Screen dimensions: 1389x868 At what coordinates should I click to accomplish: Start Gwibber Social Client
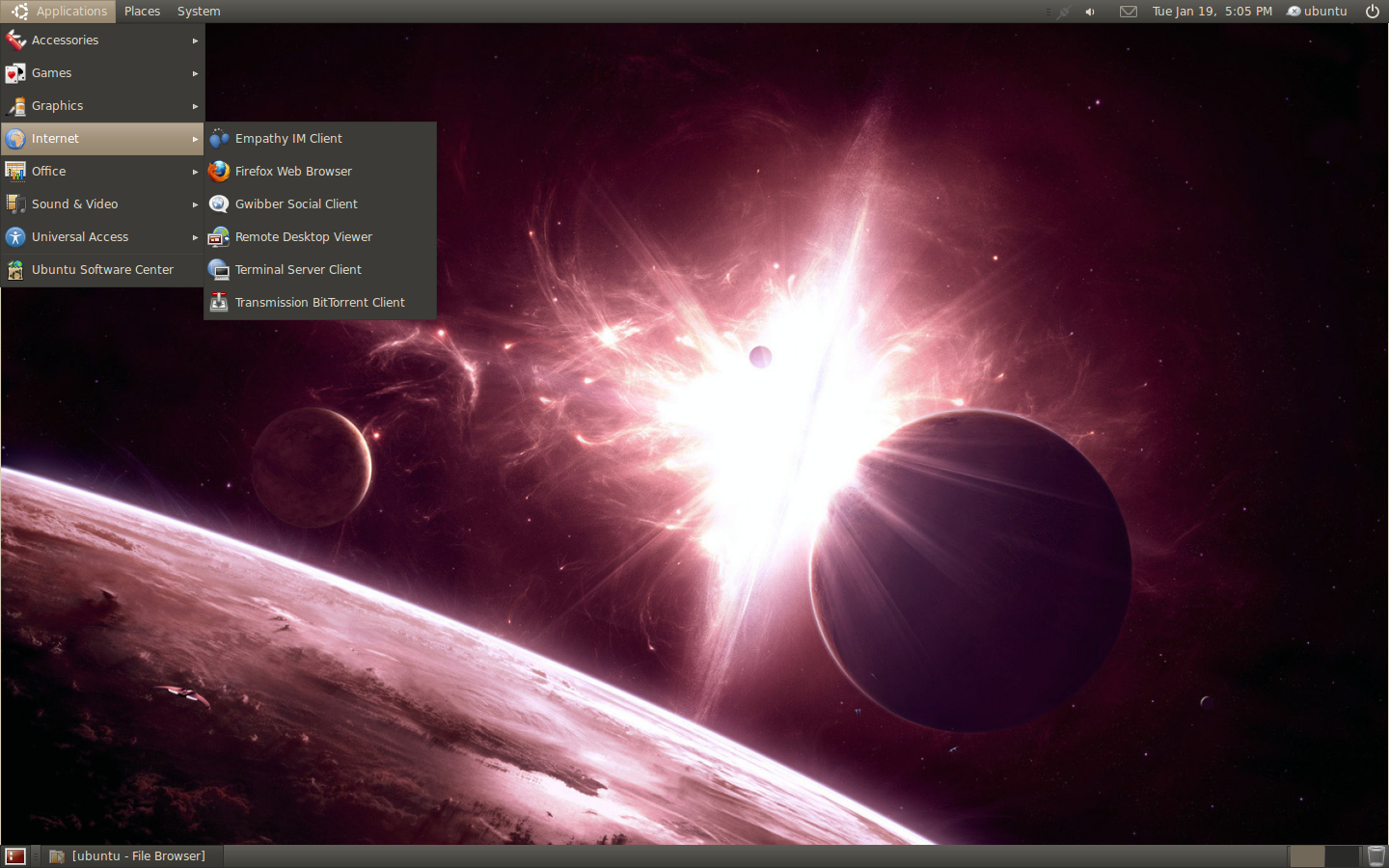tap(296, 204)
